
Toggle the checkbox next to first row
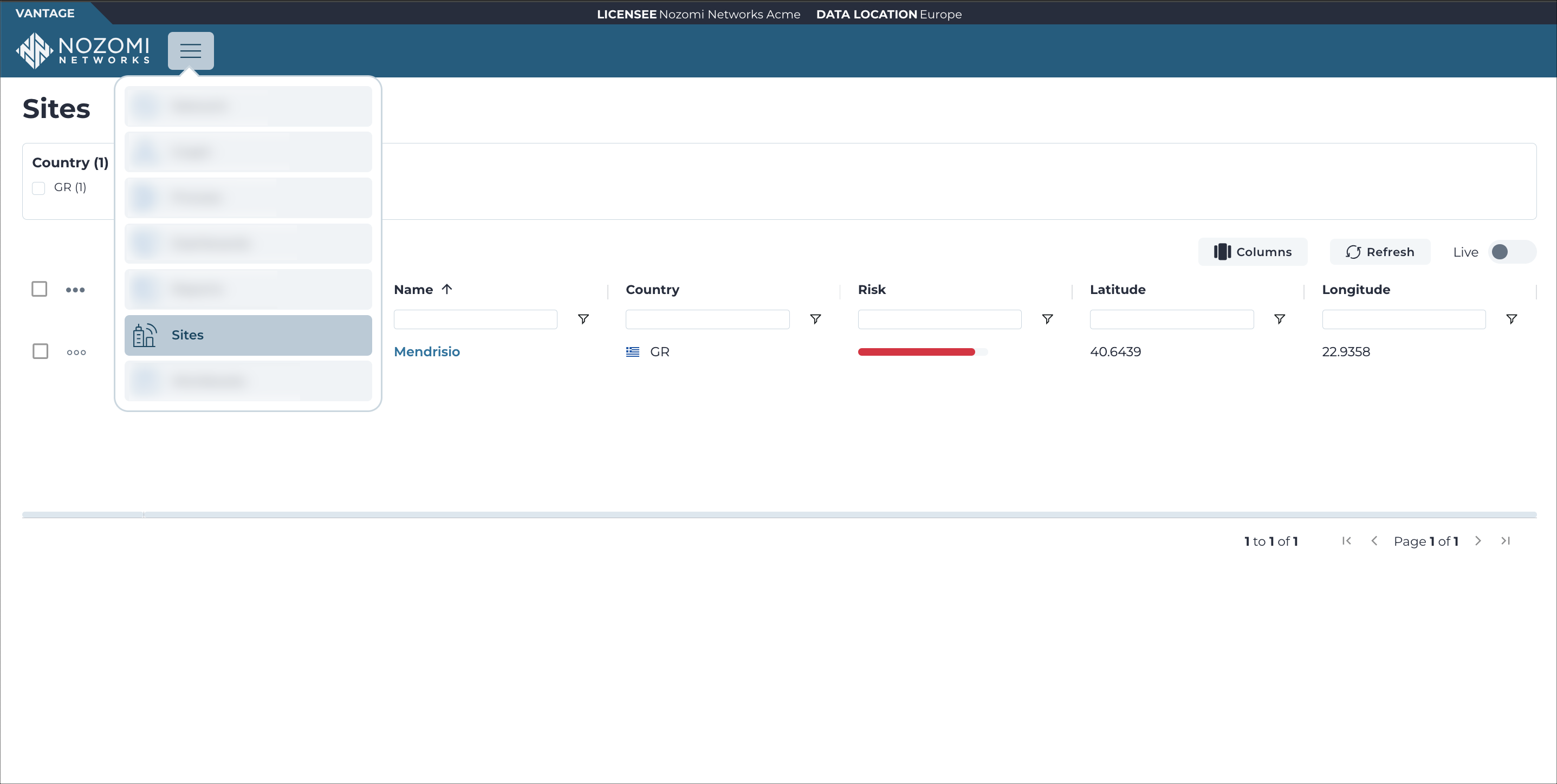coord(40,352)
